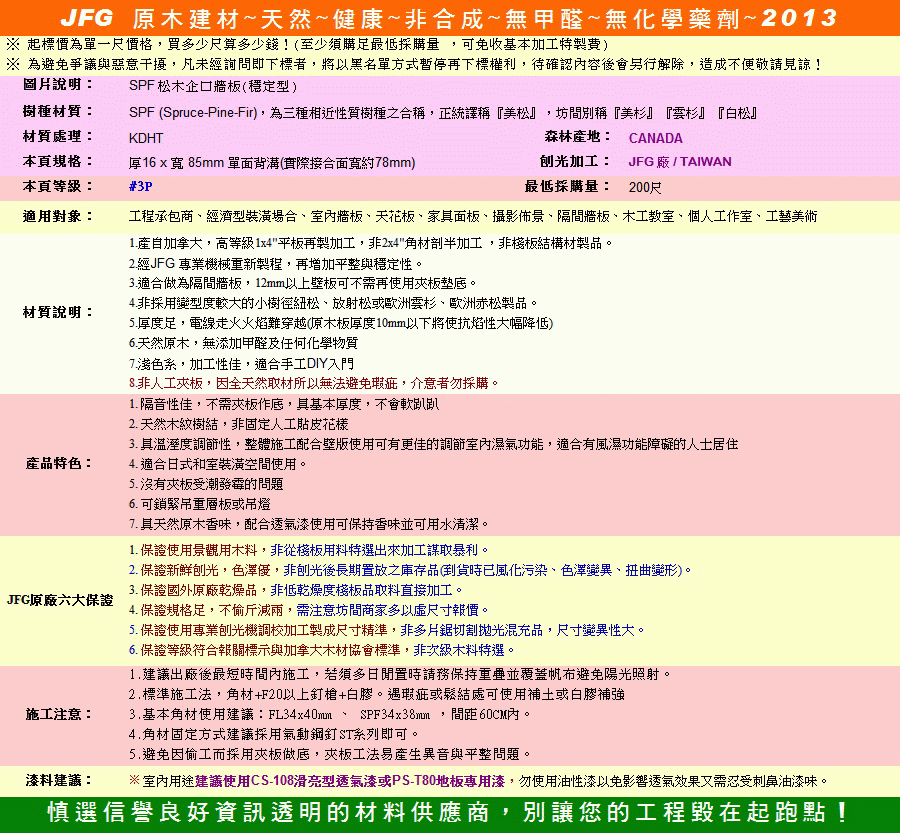This screenshot has height=833, width=900.
Task: Select the '森林產地:' label
Action: click(577, 137)
